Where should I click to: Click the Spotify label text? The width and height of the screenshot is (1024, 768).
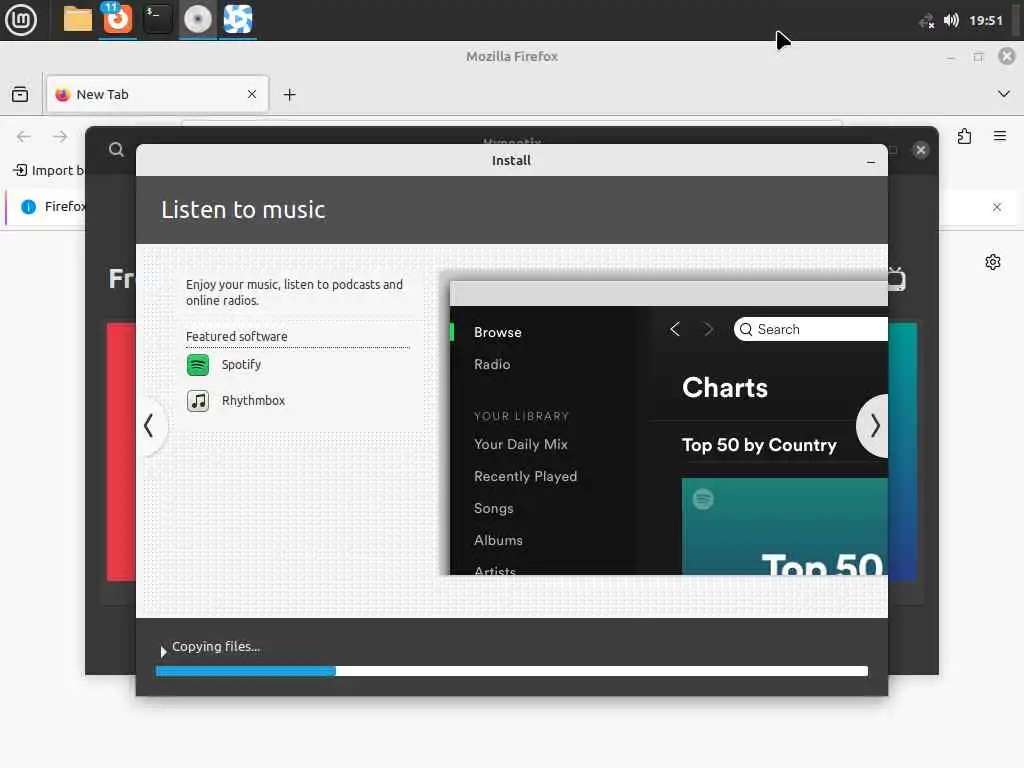[x=241, y=364]
